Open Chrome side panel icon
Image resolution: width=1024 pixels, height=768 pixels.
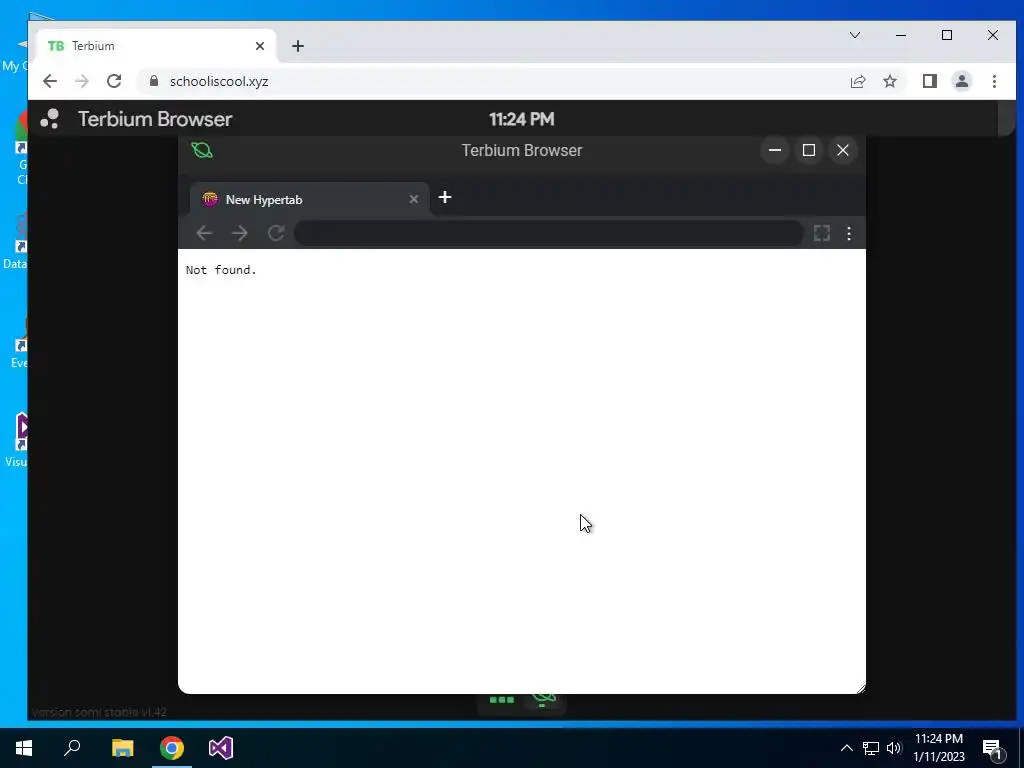click(929, 82)
